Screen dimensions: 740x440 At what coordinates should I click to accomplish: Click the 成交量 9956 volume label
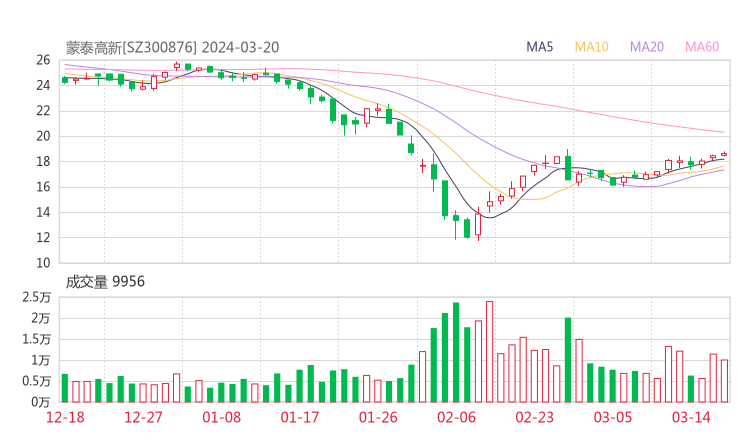(105, 282)
